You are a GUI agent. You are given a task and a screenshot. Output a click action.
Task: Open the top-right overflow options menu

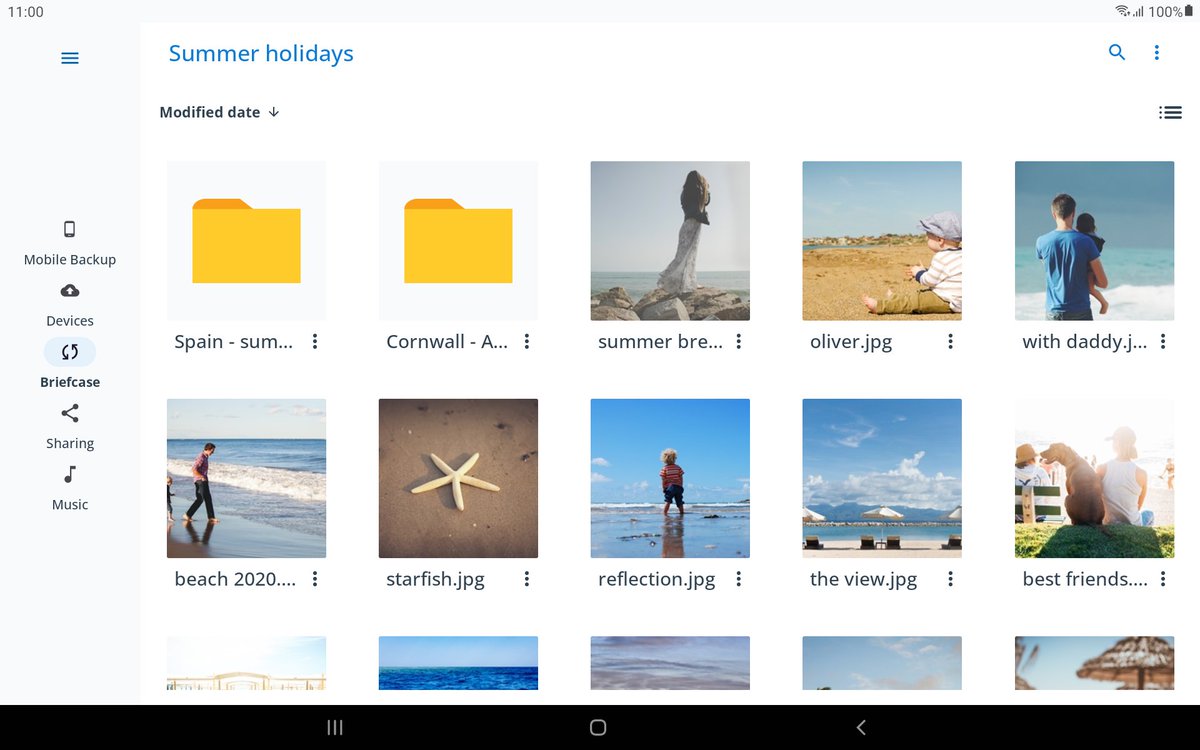[x=1157, y=53]
